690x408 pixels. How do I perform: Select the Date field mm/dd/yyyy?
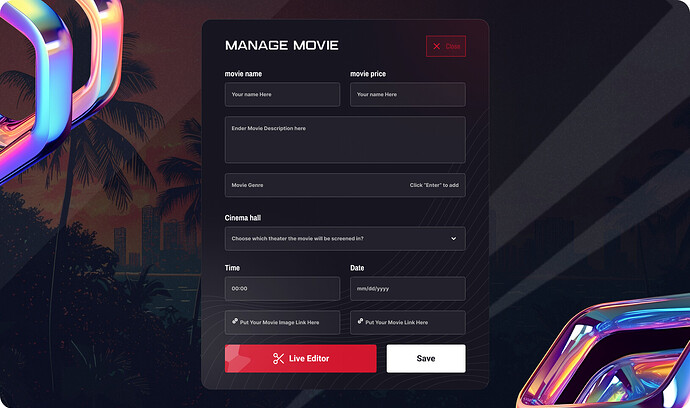407,289
